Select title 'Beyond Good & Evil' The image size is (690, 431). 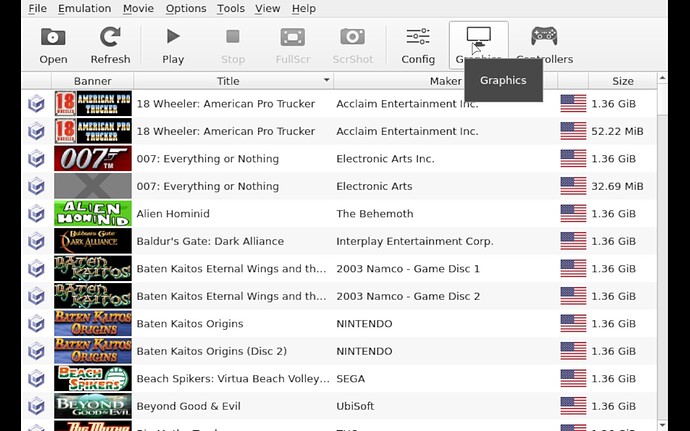point(188,406)
